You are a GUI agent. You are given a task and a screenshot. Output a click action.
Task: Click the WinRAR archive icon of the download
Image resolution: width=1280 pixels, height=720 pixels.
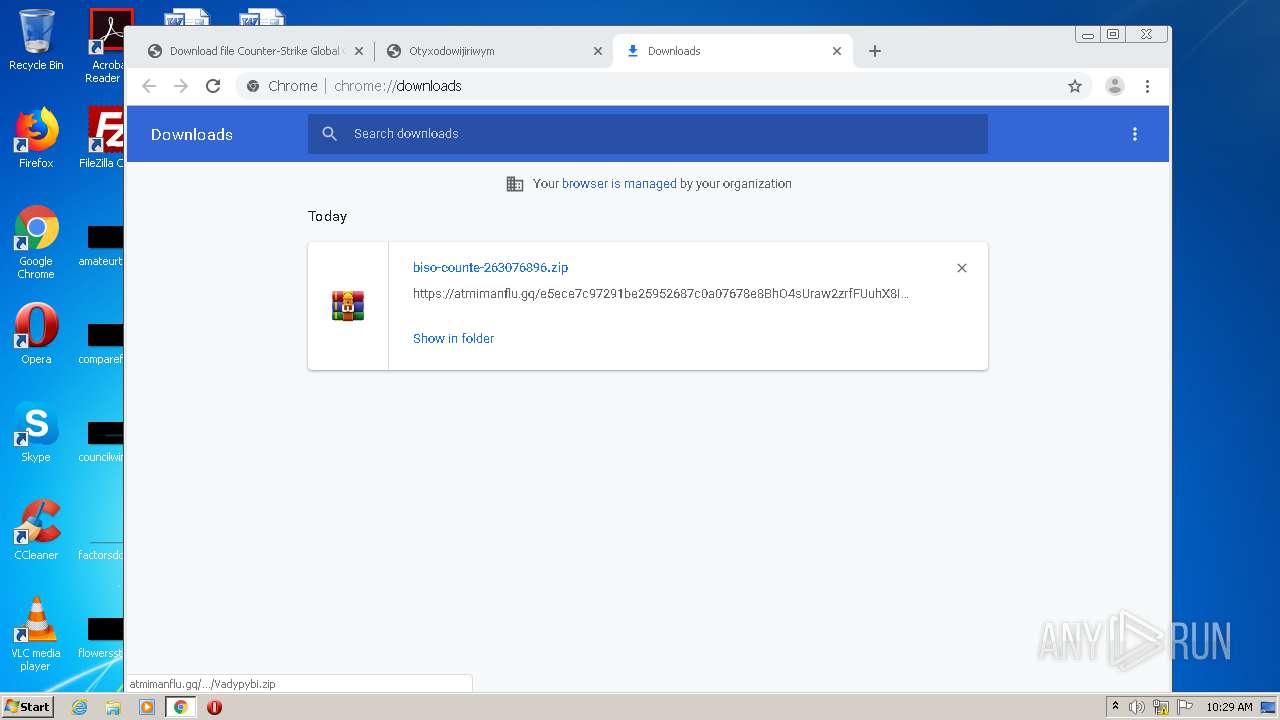click(348, 306)
